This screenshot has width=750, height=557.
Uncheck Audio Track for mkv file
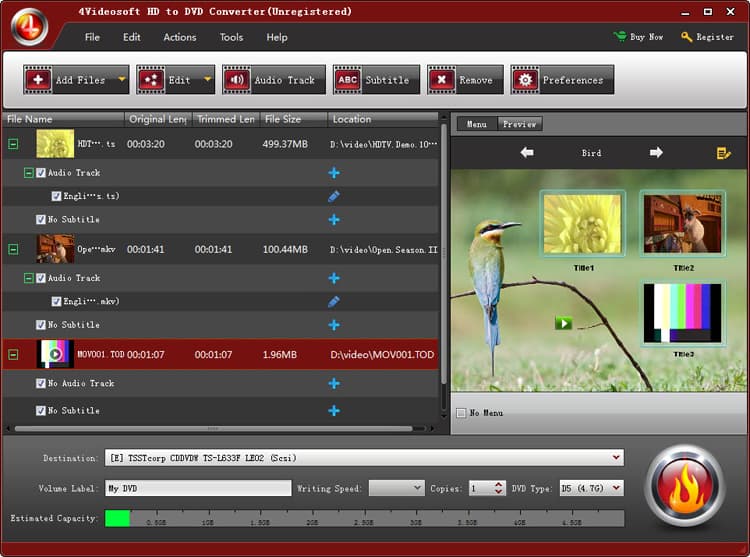(x=41, y=278)
